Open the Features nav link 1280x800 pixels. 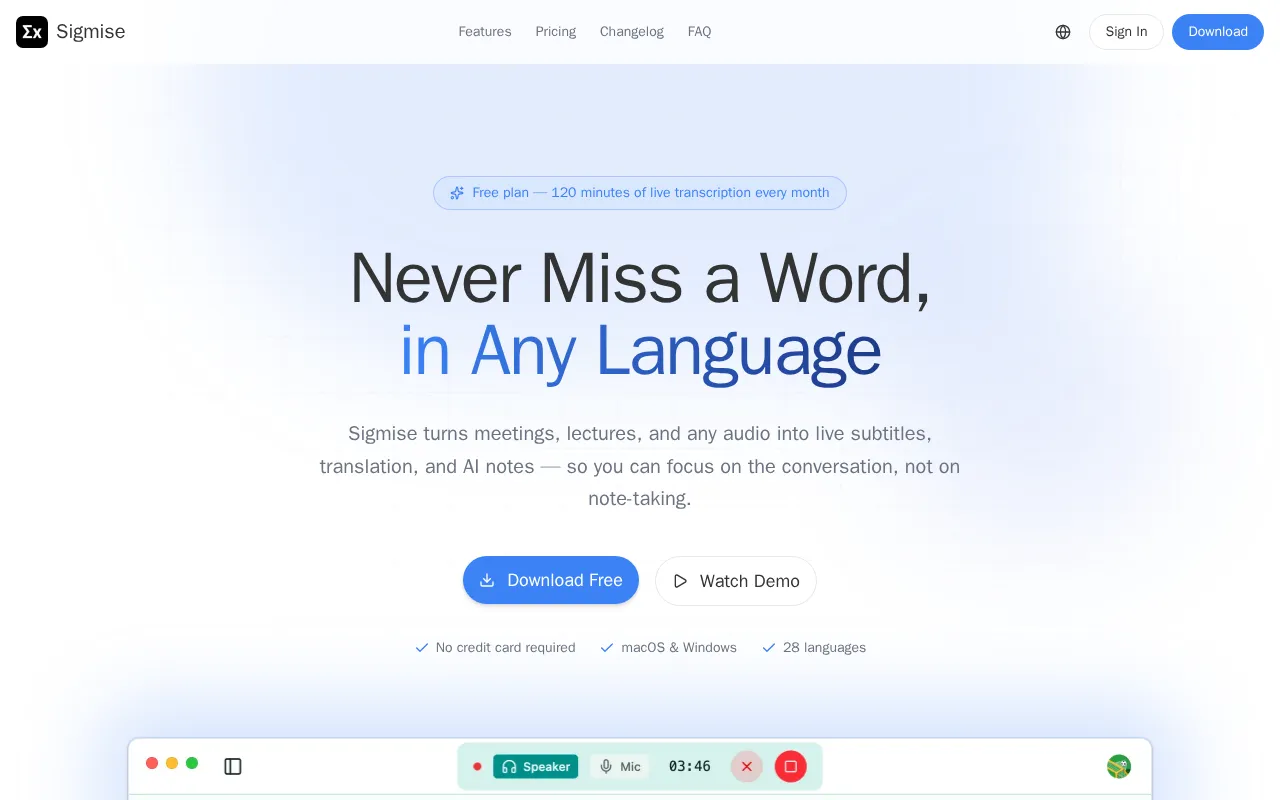(485, 32)
